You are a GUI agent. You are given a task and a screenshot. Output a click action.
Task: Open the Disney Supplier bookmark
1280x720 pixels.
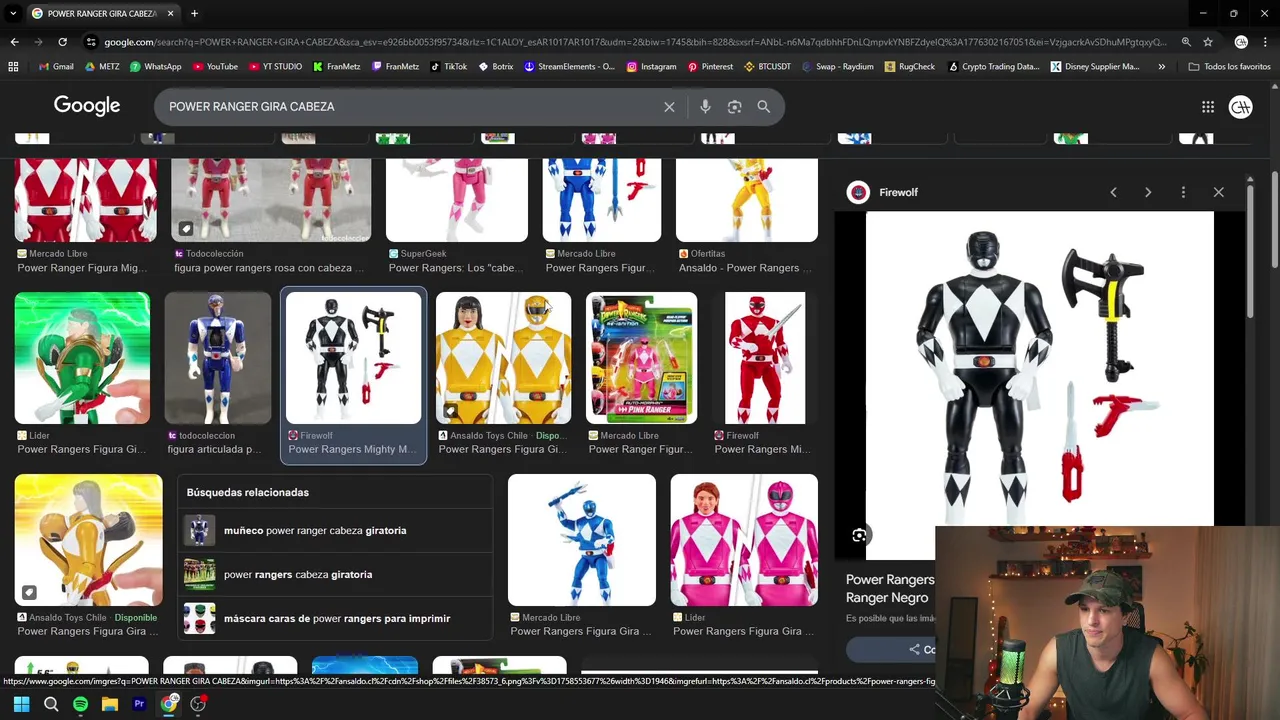[x=1095, y=67]
